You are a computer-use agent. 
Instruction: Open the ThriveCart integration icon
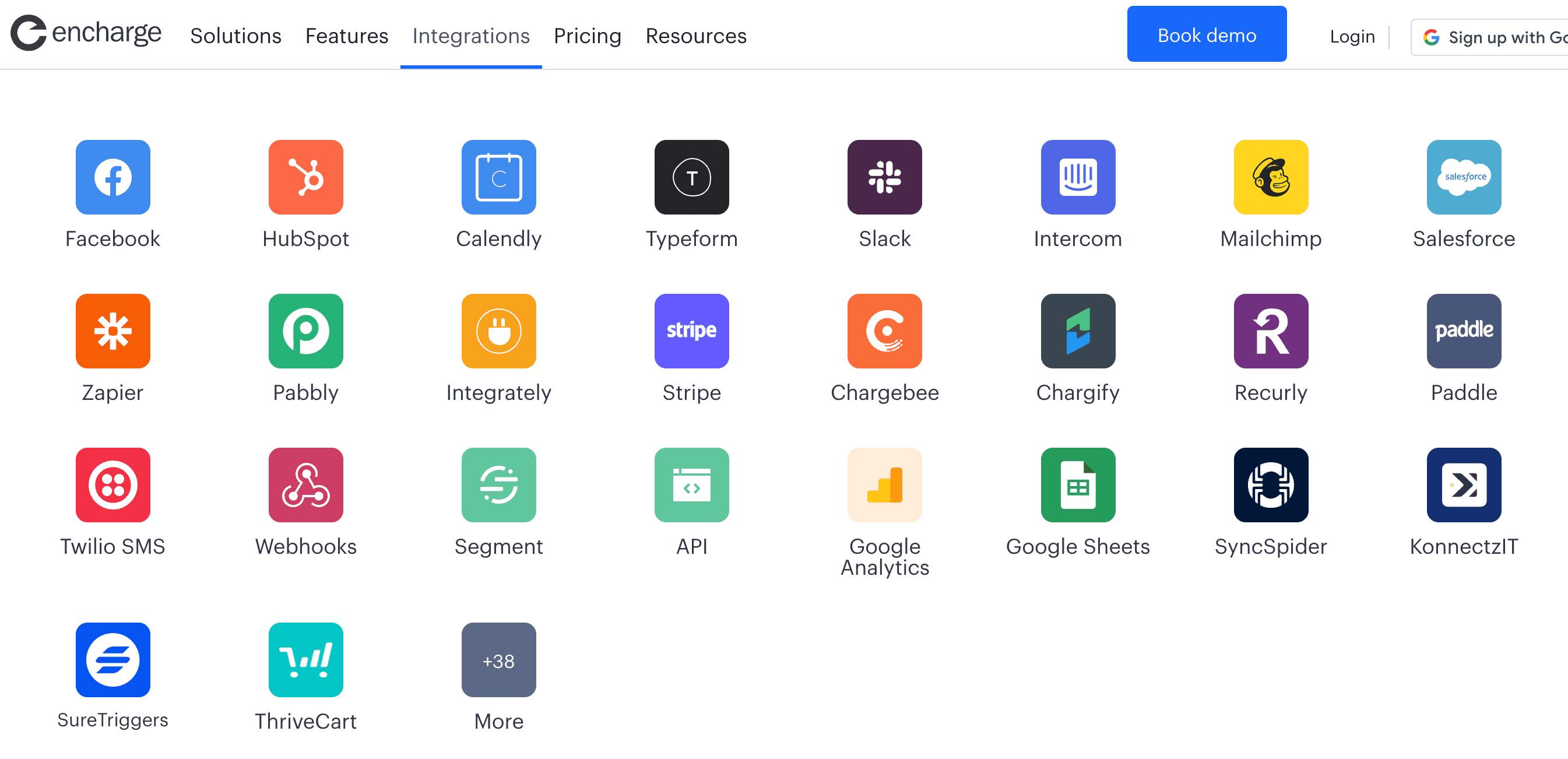(x=305, y=660)
